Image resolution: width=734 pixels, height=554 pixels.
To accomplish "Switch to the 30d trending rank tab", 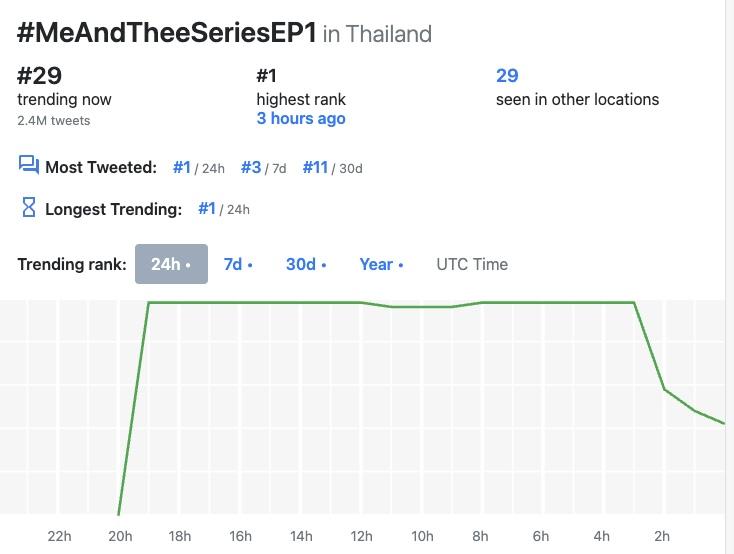I will (305, 264).
